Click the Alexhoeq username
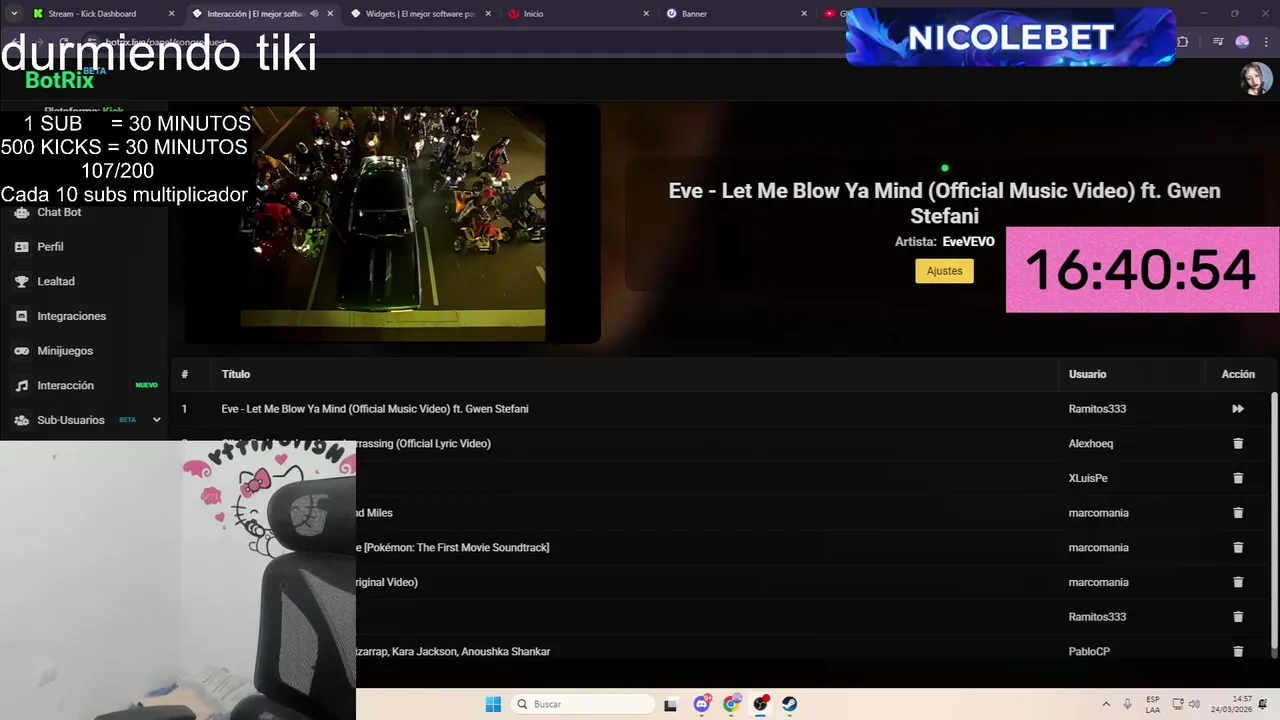 [x=1090, y=443]
